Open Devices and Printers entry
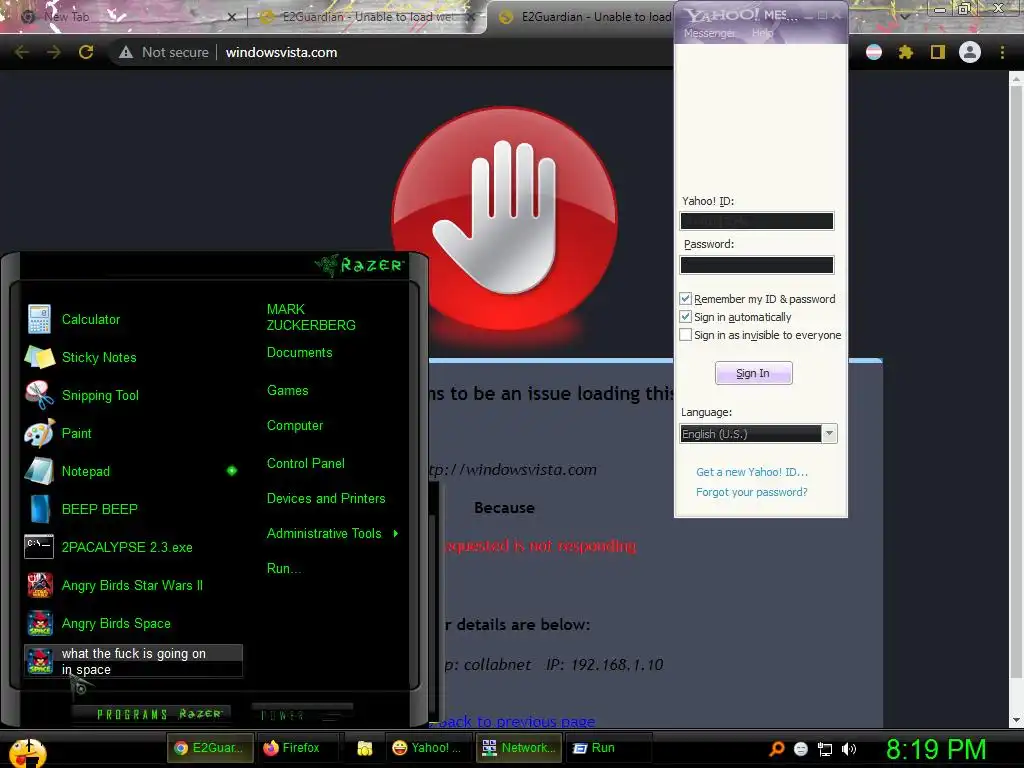1024x768 pixels. coord(326,499)
